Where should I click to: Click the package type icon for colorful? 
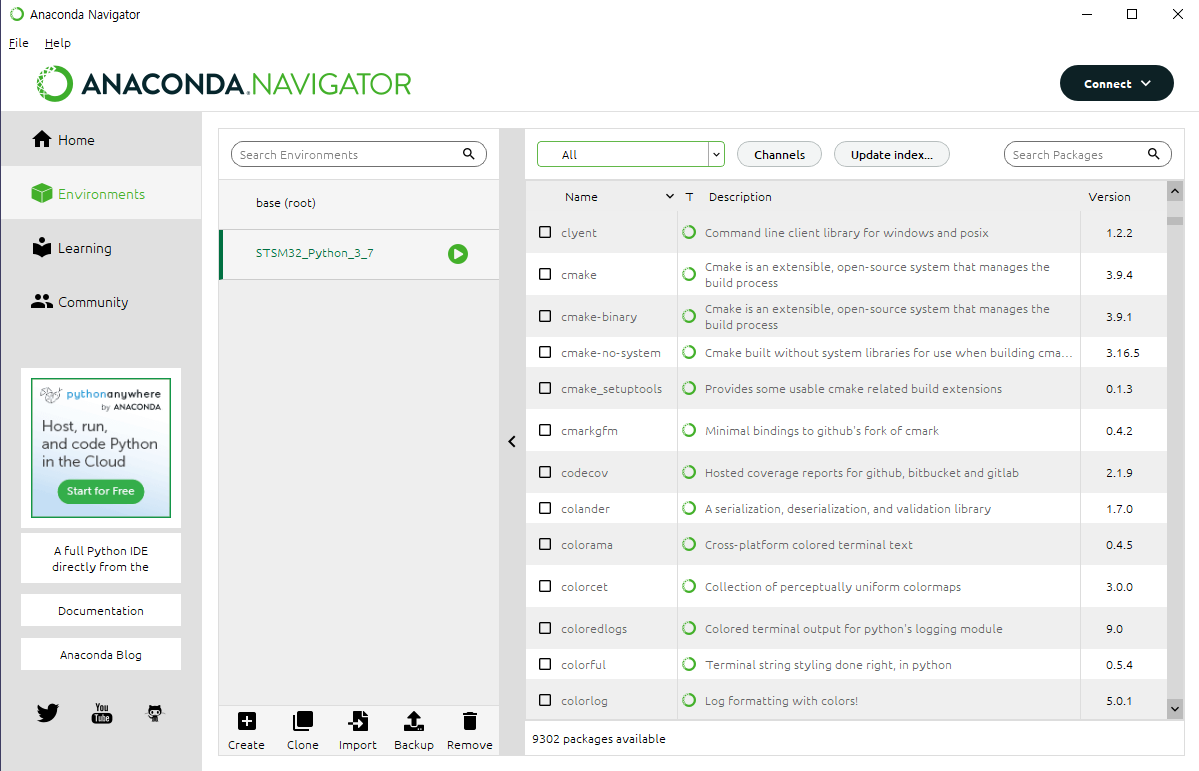click(689, 664)
